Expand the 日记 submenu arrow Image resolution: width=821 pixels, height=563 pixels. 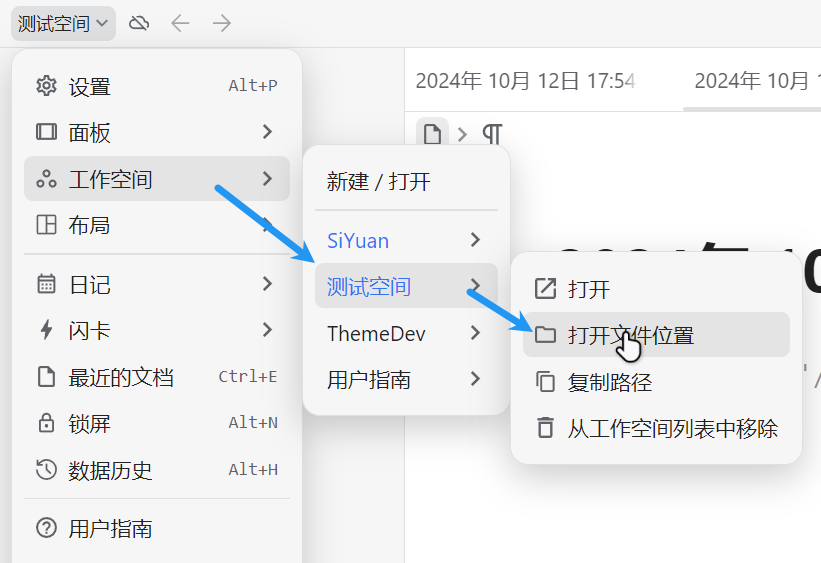267,284
